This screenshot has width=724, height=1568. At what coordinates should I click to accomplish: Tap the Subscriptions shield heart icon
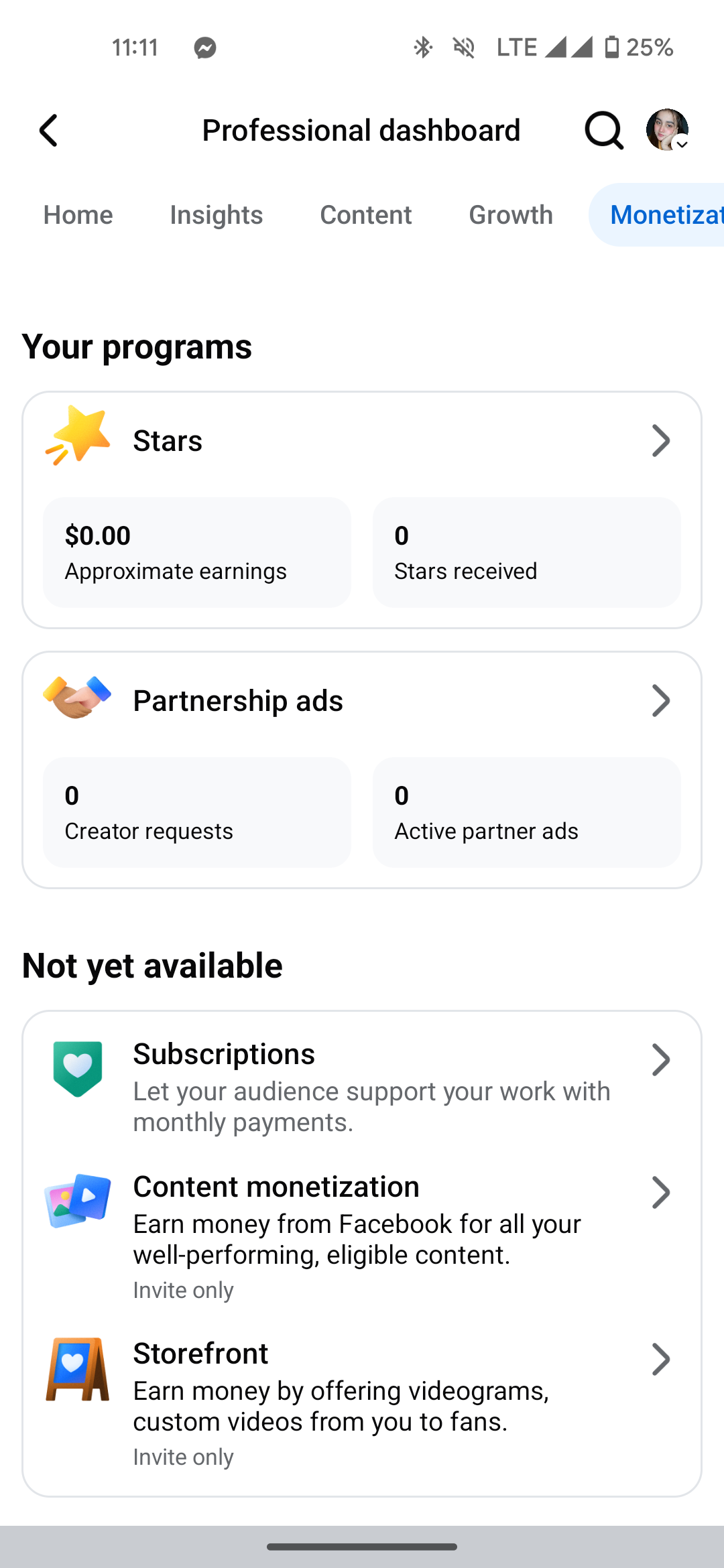click(x=78, y=1068)
